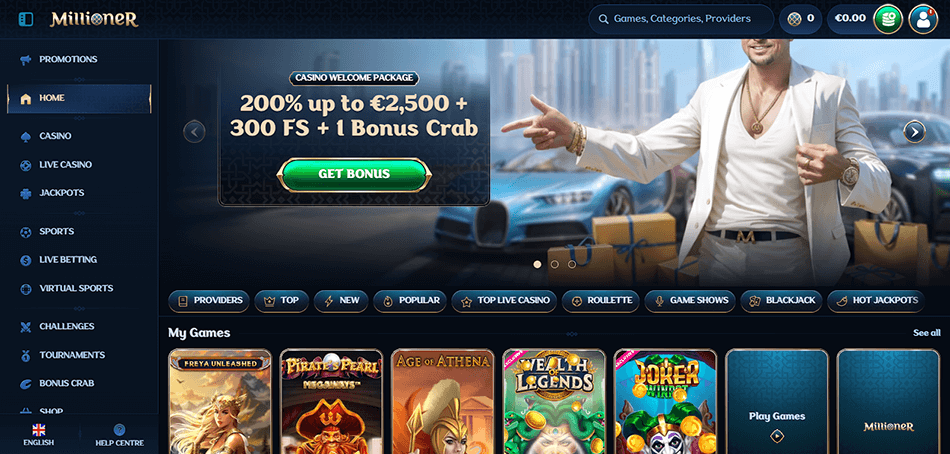The image size is (950, 454).
Task: Click the games search field
Action: click(x=681, y=19)
